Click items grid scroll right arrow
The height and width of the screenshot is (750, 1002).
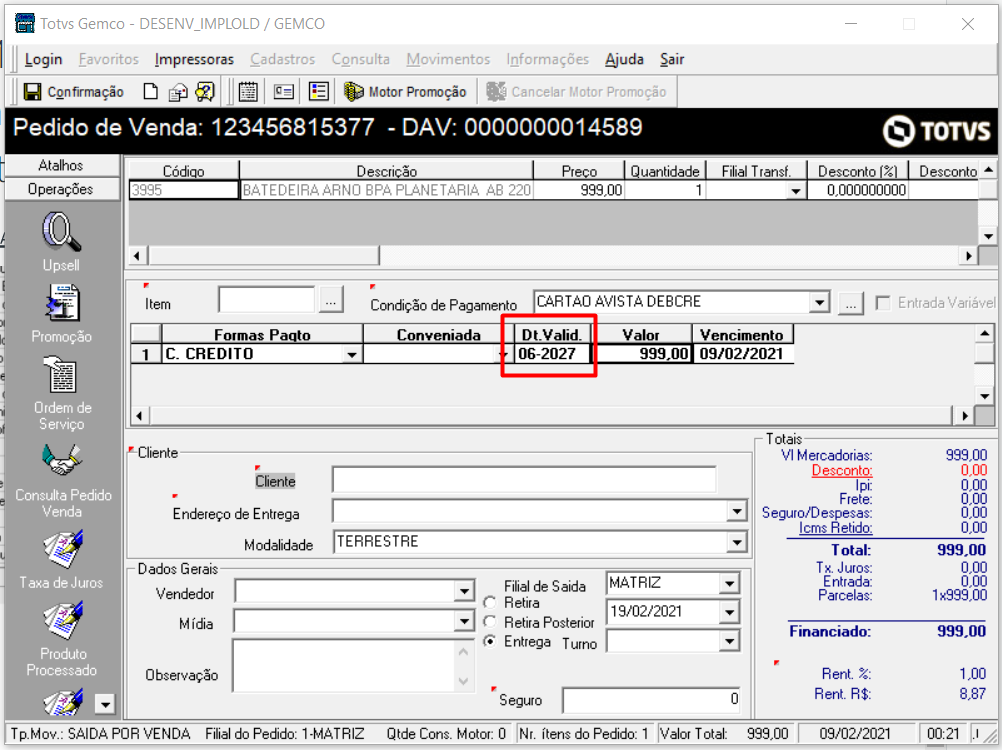pyautogui.click(x=969, y=256)
